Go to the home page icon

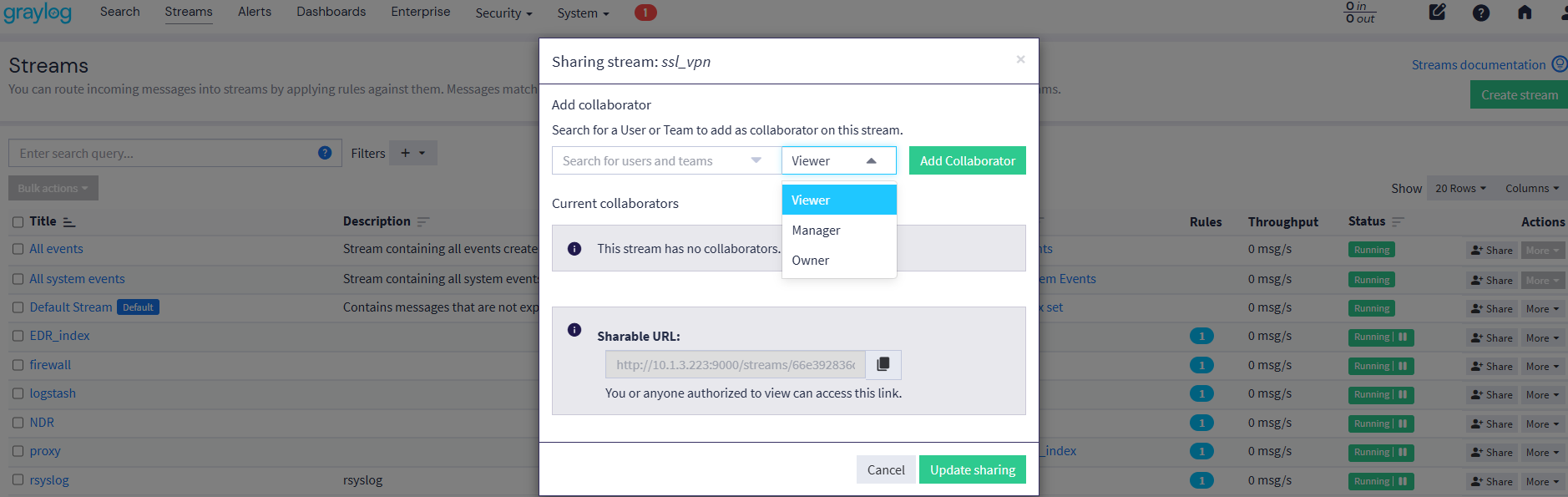tap(1524, 13)
